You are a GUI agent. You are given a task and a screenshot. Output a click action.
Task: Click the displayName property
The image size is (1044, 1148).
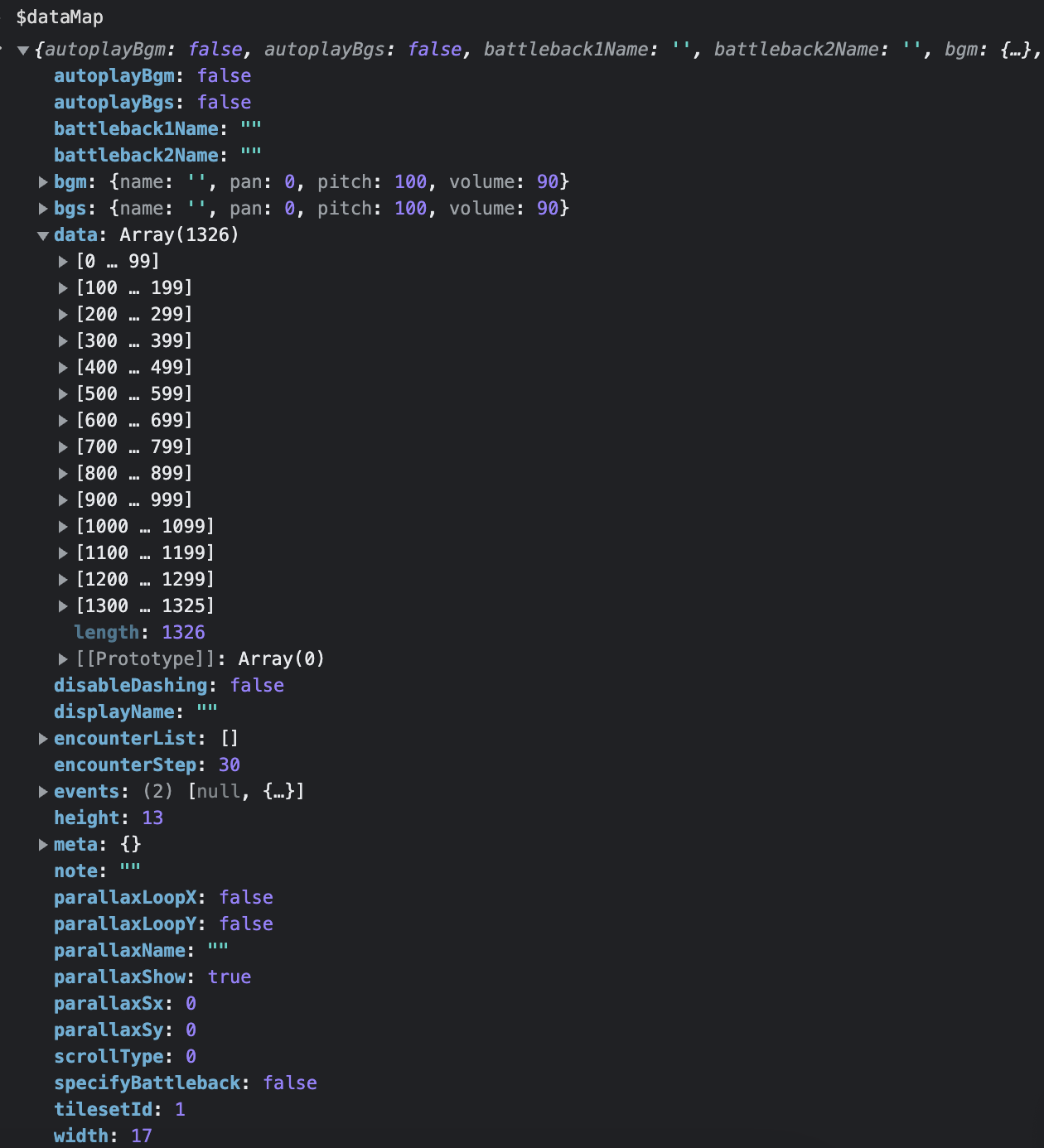(x=114, y=712)
